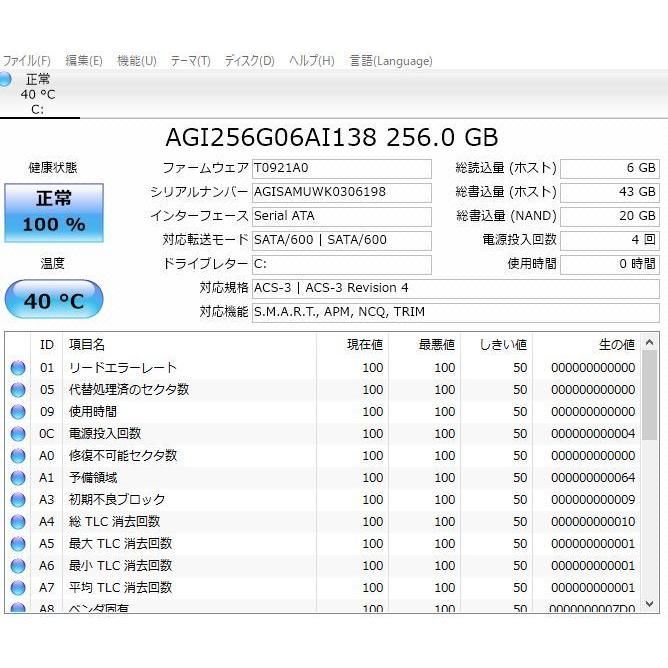Click the status icon for リードエラーレート row
The image size is (668, 668).
(18, 368)
